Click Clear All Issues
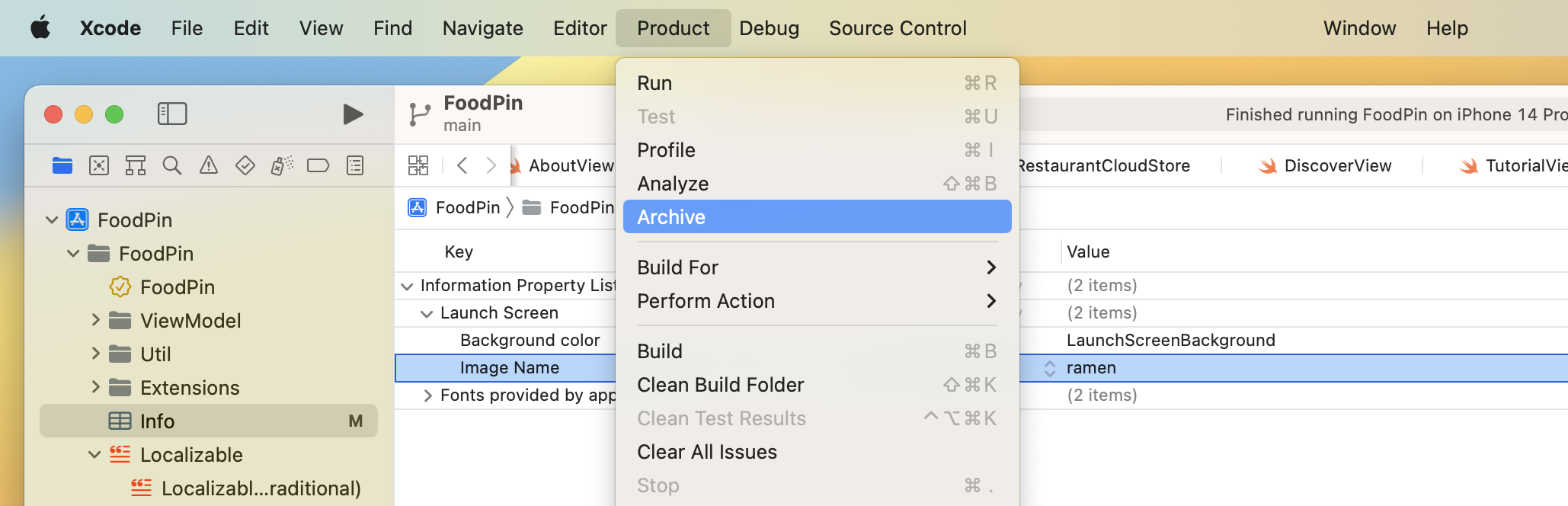This screenshot has height=506, width=1568. (x=707, y=451)
